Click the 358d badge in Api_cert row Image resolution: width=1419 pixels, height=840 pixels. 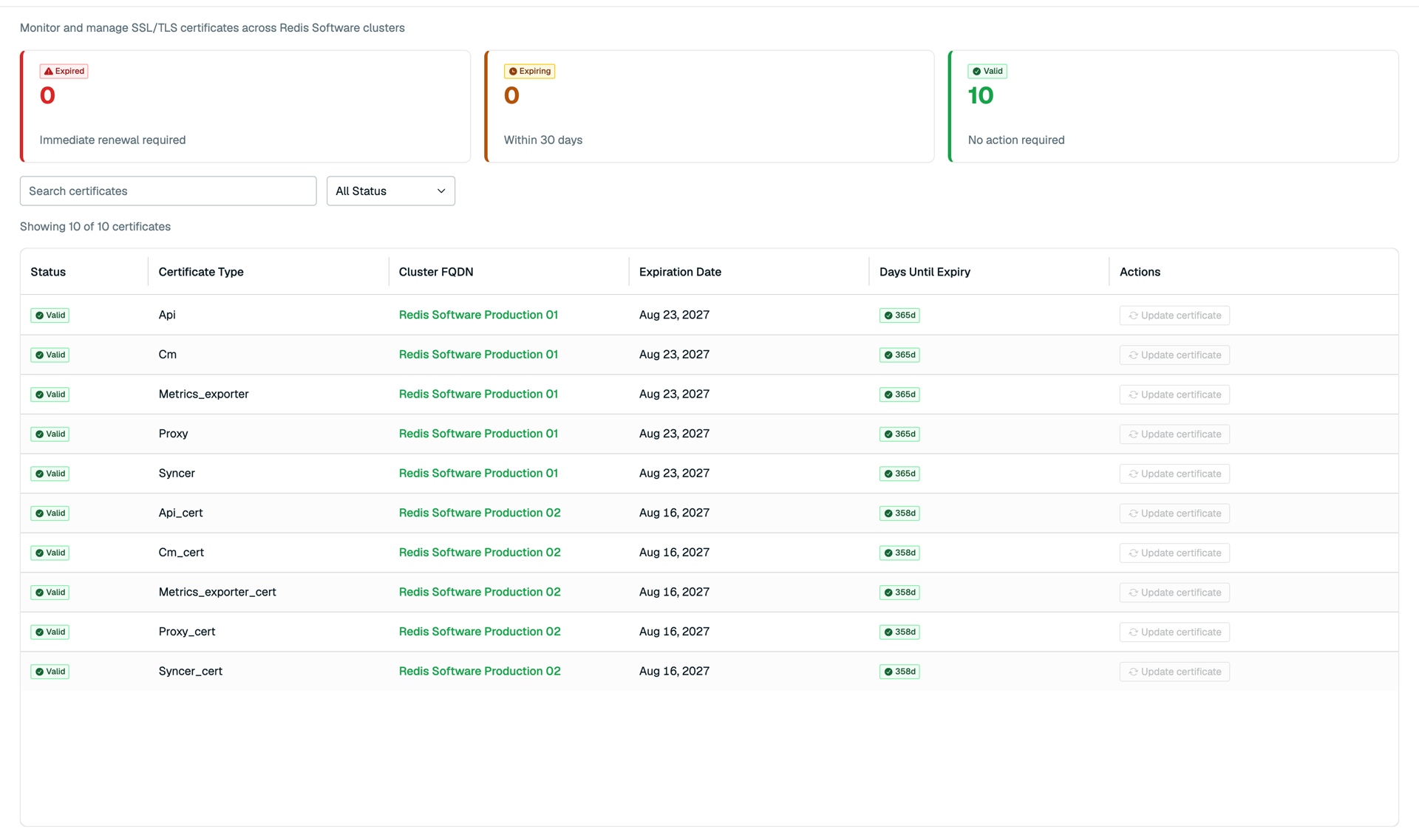click(899, 513)
